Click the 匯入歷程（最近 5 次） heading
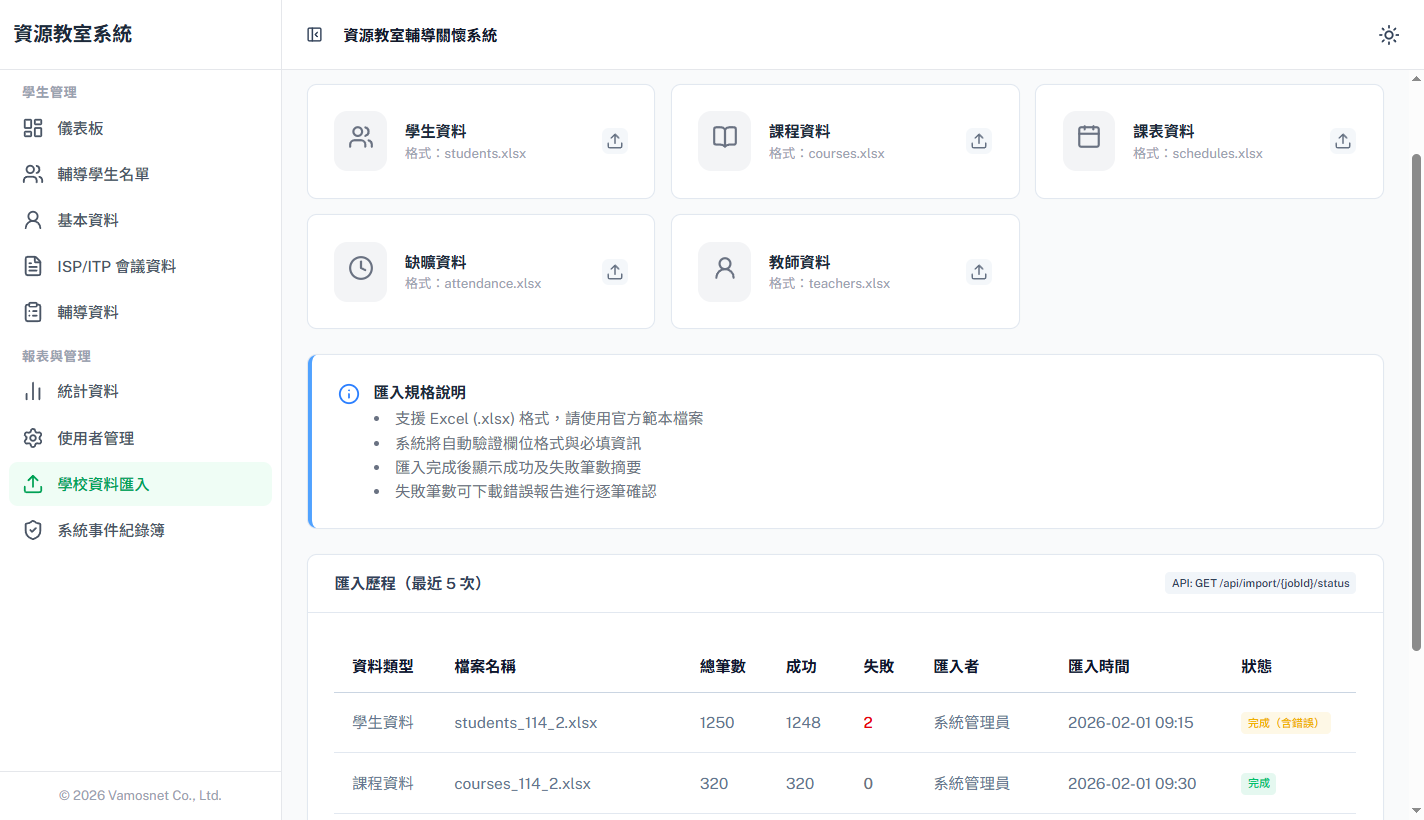1424x820 pixels. click(409, 583)
